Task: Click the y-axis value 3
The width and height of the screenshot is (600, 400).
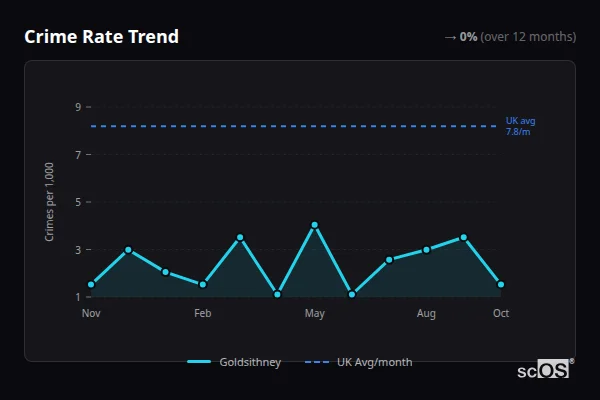Action: pyautogui.click(x=78, y=250)
